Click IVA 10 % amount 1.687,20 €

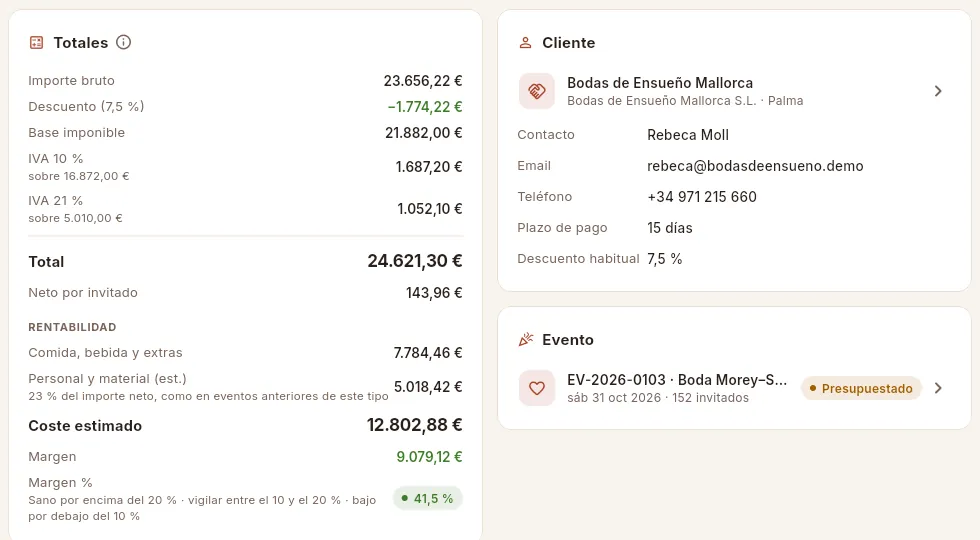[x=429, y=167]
